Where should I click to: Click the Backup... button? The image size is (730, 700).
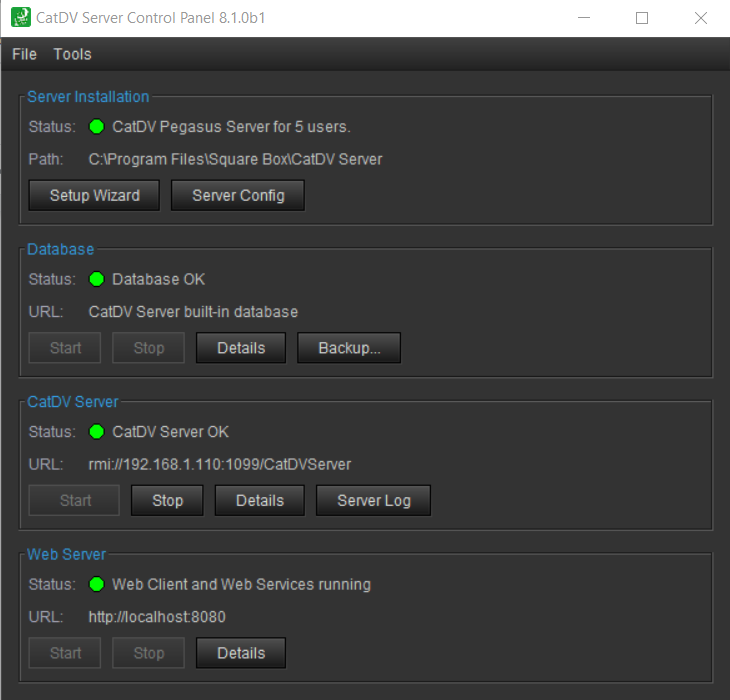click(x=349, y=348)
